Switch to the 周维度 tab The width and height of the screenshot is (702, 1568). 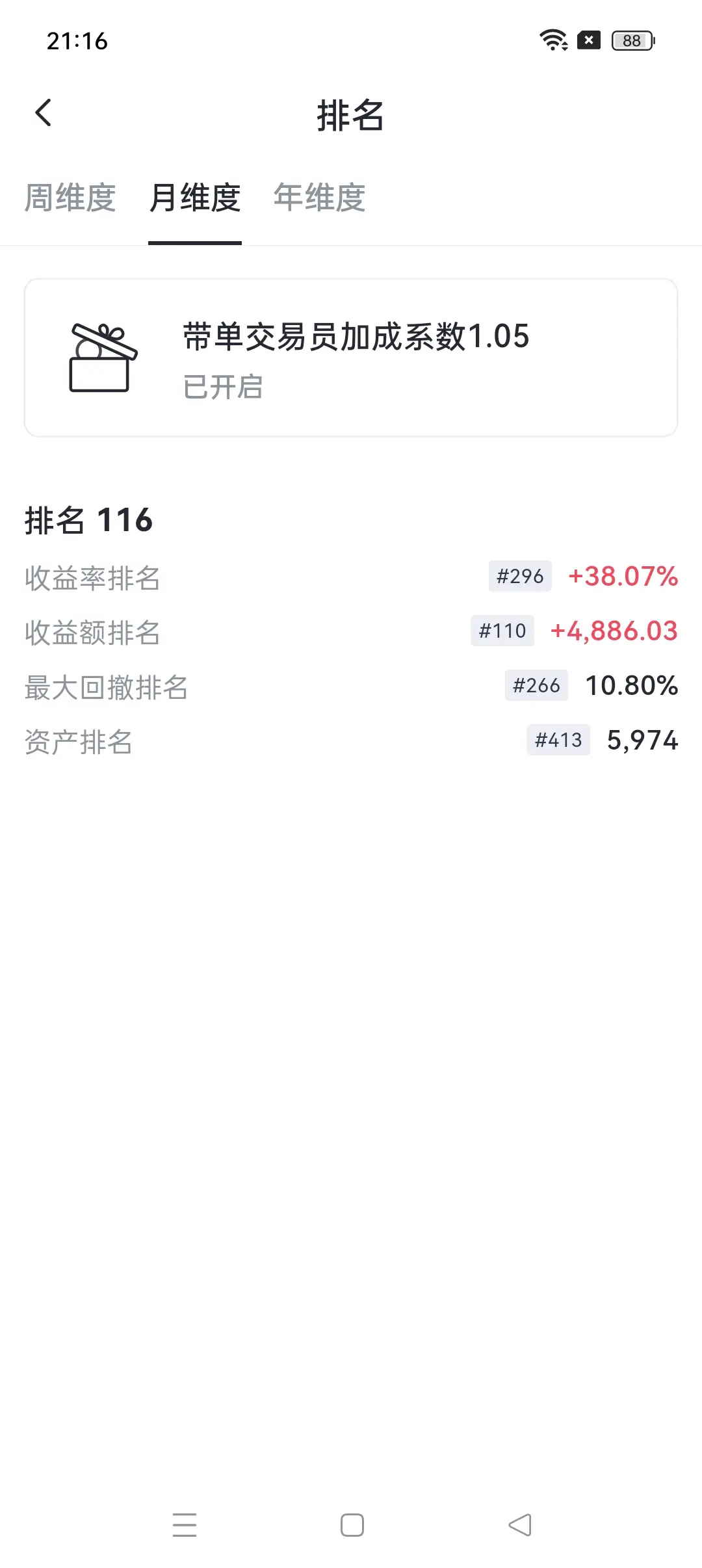click(70, 198)
